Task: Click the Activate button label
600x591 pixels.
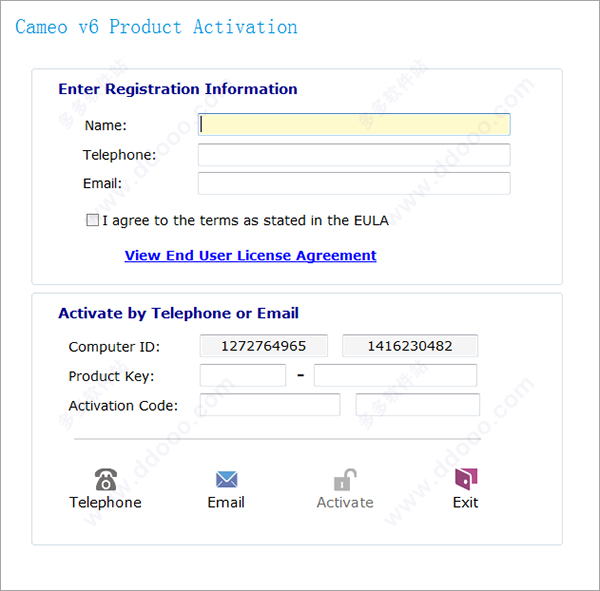Action: point(345,502)
